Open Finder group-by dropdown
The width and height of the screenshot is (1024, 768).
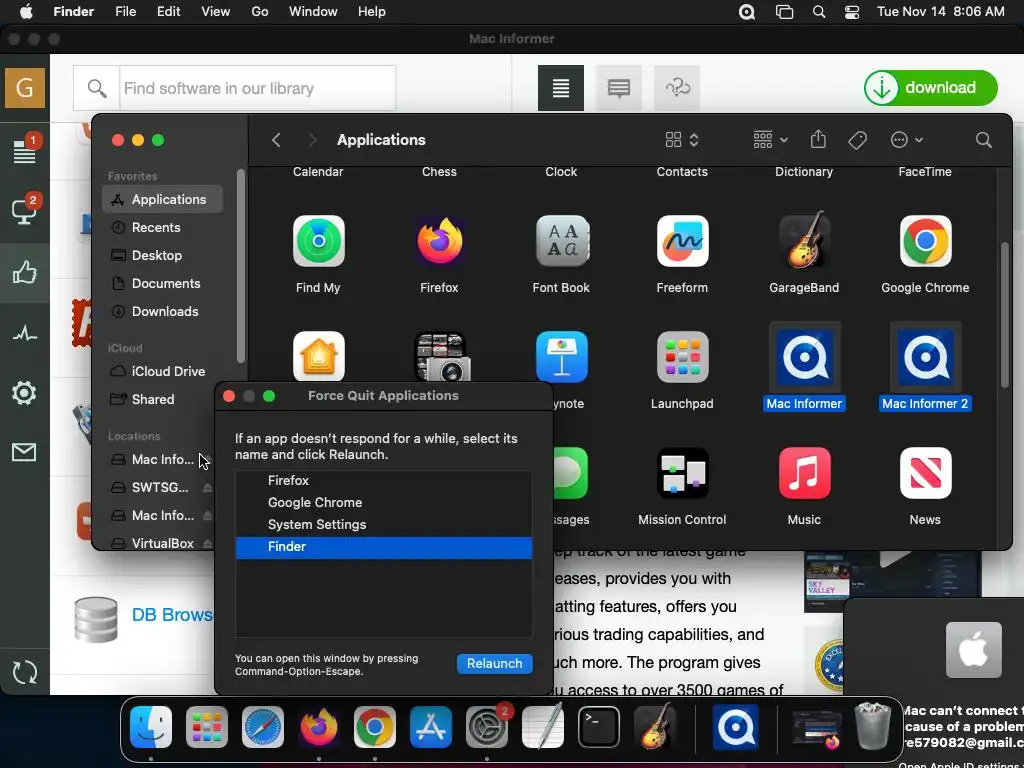[770, 140]
